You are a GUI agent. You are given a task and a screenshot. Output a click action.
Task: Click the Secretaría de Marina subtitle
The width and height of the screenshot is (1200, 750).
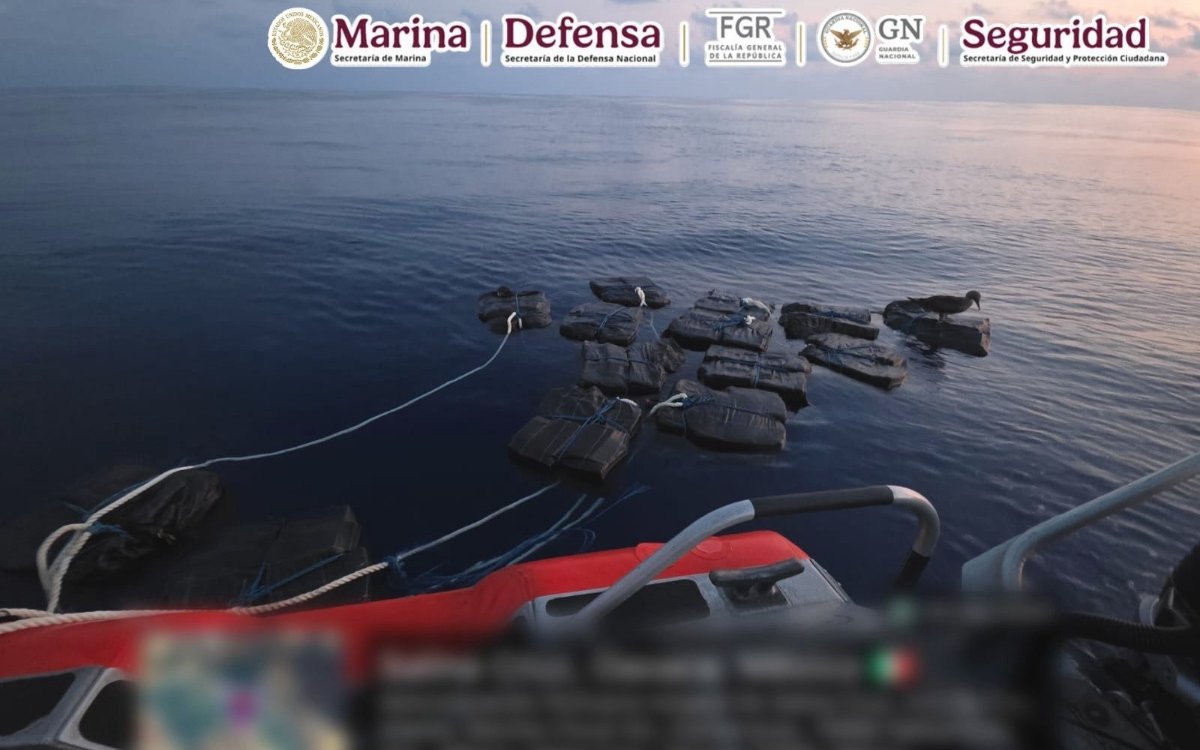click(x=380, y=59)
